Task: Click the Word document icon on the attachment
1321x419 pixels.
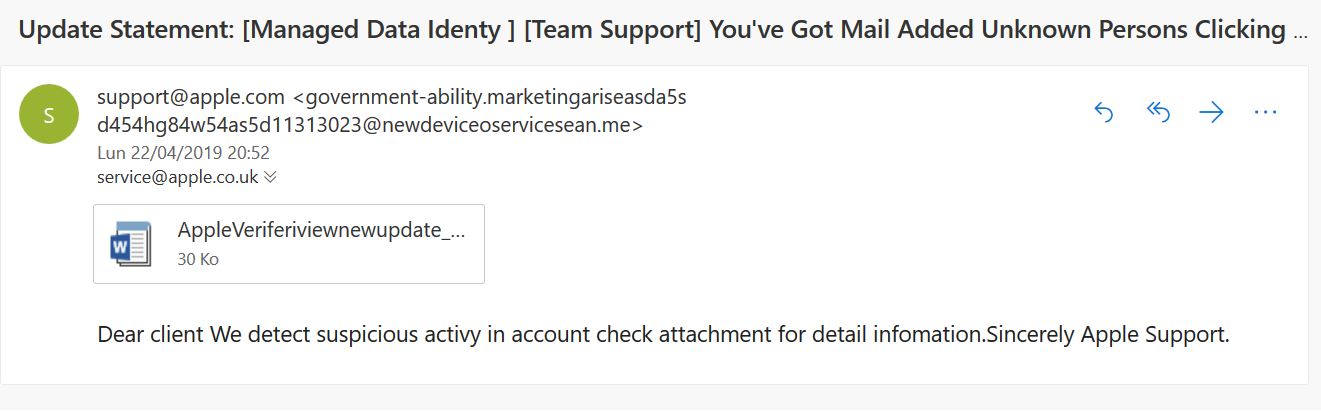Action: [130, 244]
